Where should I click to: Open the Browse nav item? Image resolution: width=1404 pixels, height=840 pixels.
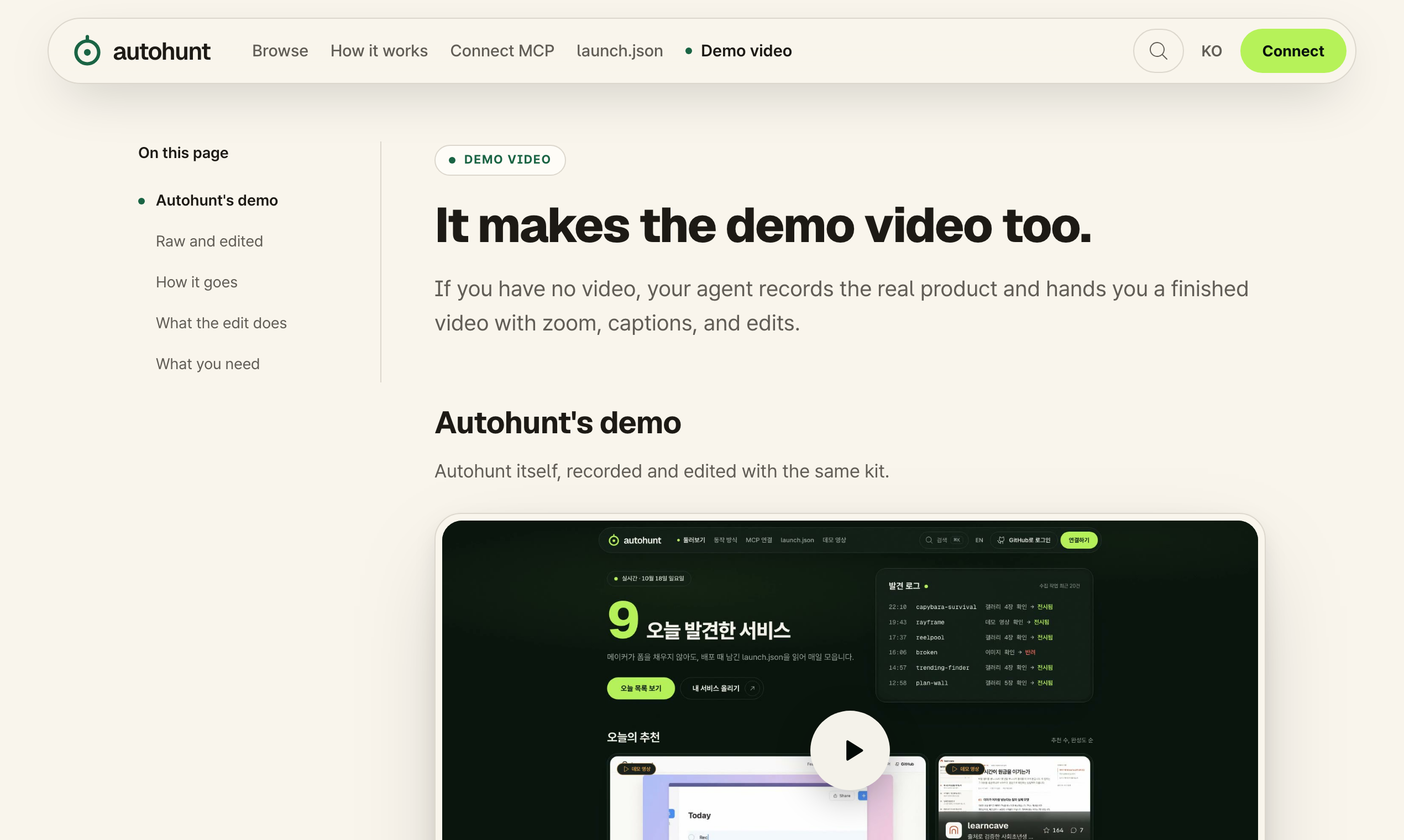tap(280, 51)
